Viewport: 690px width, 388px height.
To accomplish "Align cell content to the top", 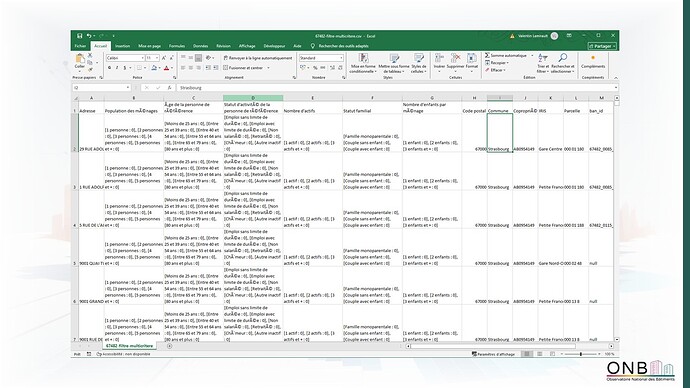I will (x=183, y=58).
